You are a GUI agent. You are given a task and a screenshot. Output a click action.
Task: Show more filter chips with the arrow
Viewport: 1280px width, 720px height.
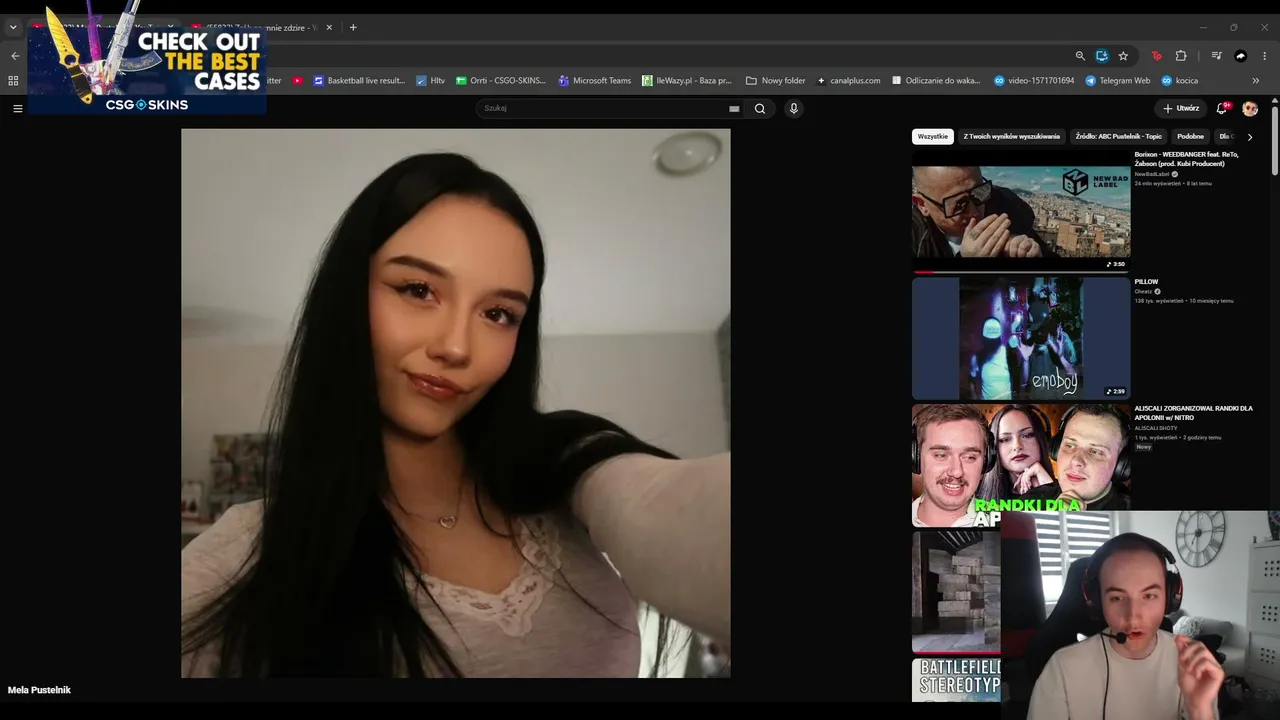(1249, 137)
